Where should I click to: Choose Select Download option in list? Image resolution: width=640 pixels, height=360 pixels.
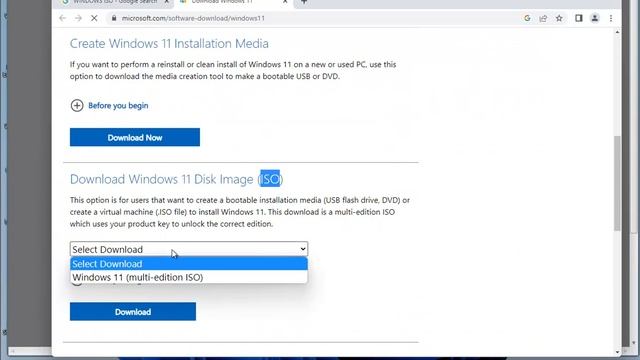[x=189, y=264]
